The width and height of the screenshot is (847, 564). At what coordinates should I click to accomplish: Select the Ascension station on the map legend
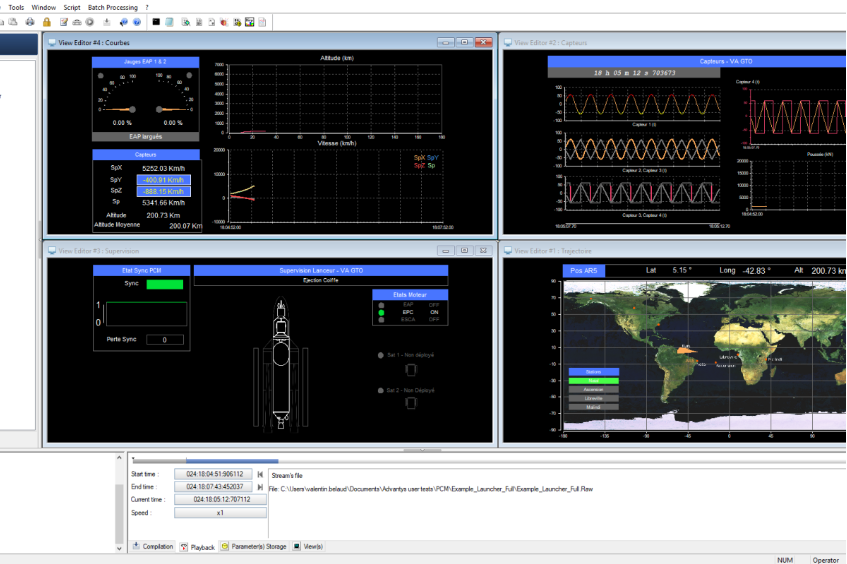[x=593, y=389]
